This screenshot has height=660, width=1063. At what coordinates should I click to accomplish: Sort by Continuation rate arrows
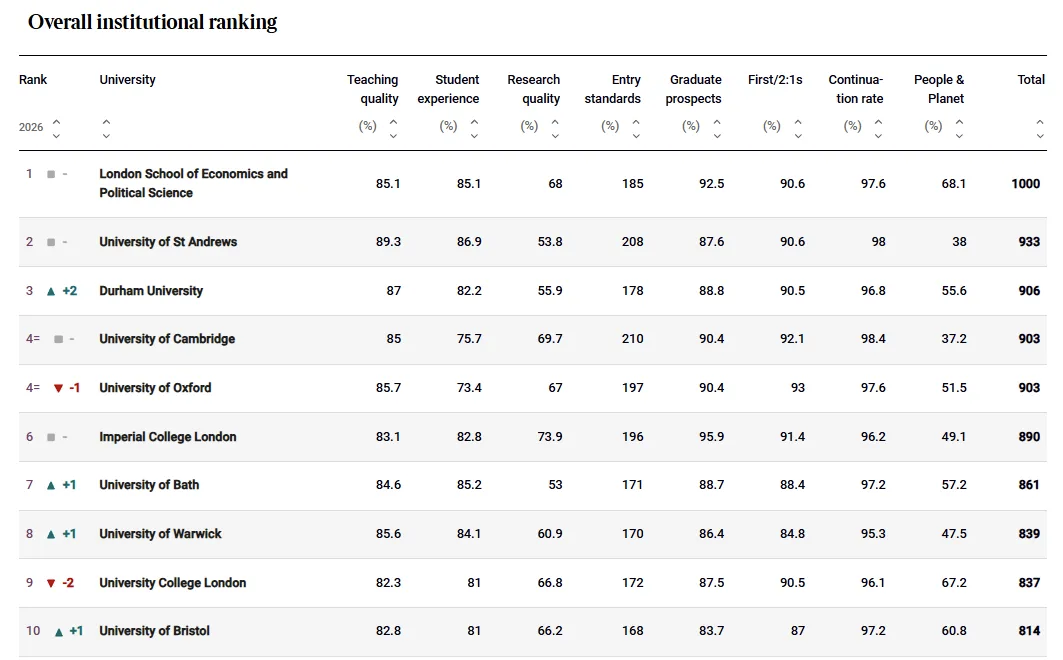pos(878,128)
